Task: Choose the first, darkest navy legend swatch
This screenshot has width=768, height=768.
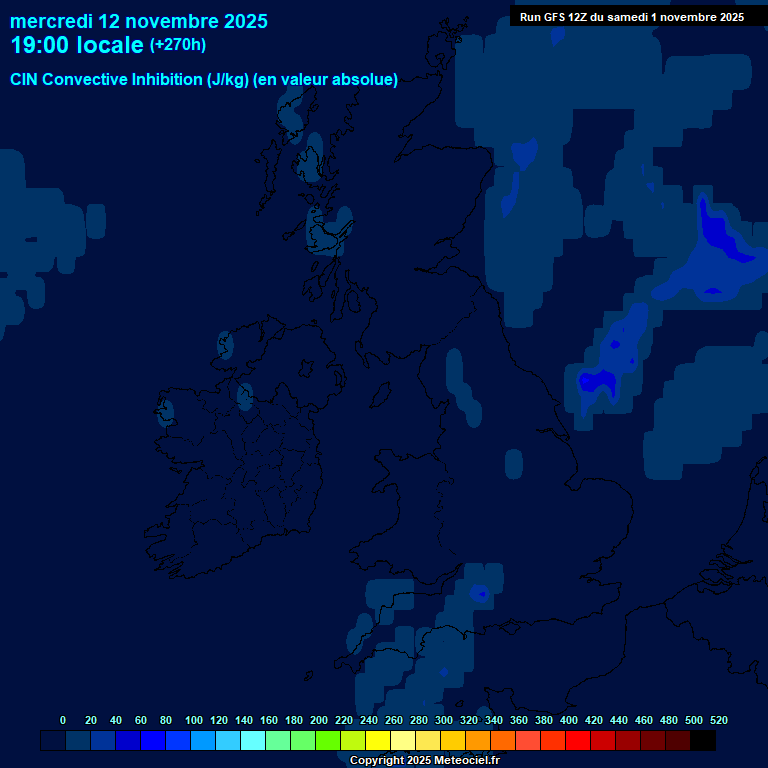Action: (53, 741)
